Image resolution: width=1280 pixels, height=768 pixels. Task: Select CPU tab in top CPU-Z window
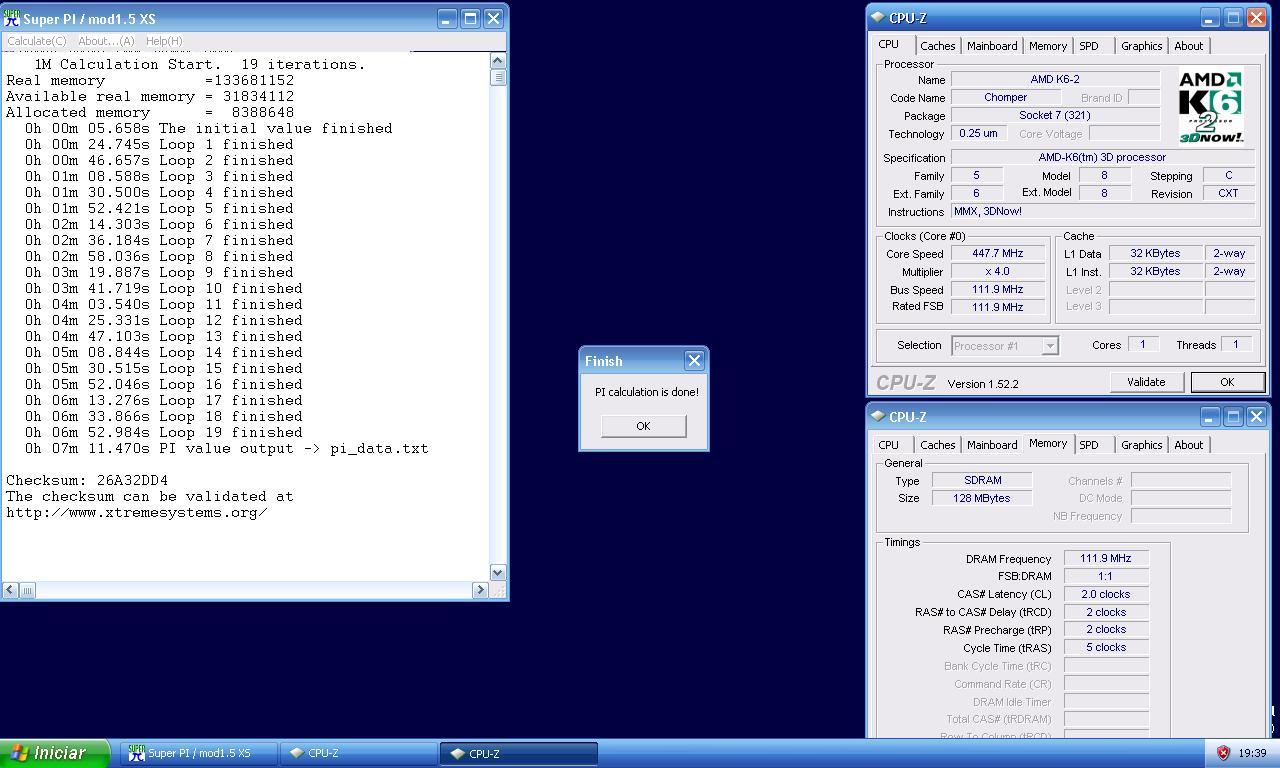(x=889, y=44)
